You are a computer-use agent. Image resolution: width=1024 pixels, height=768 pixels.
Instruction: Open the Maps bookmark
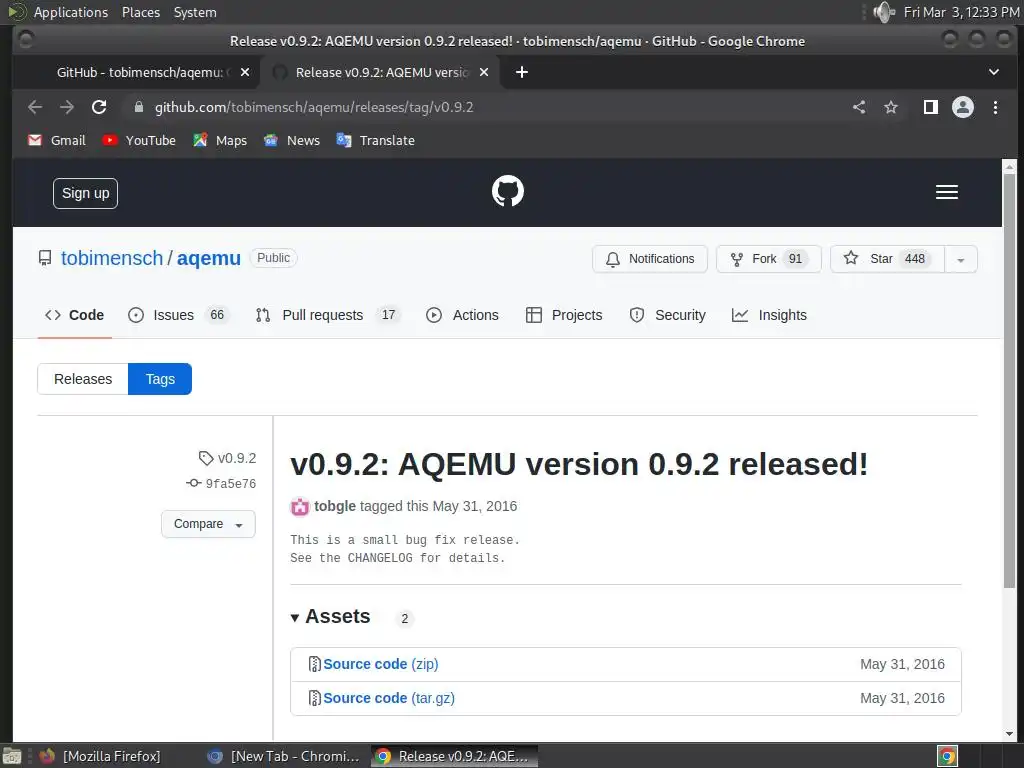click(219, 140)
